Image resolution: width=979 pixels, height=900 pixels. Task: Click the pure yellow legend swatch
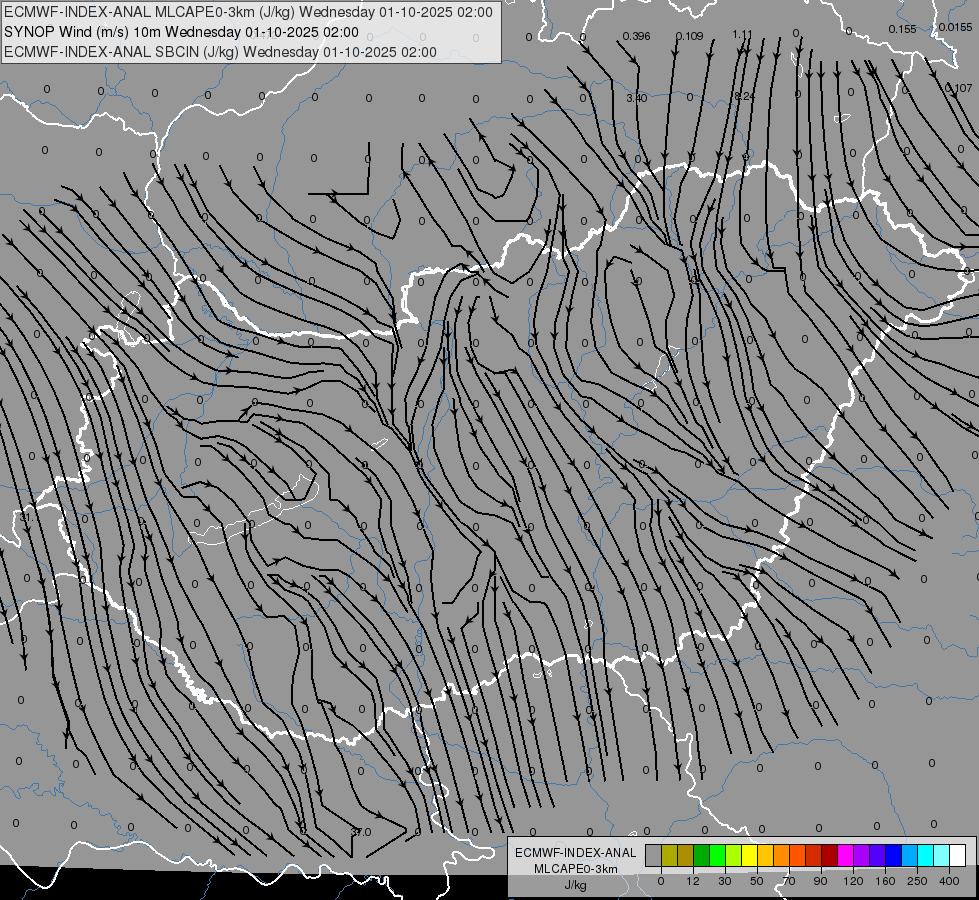749,855
